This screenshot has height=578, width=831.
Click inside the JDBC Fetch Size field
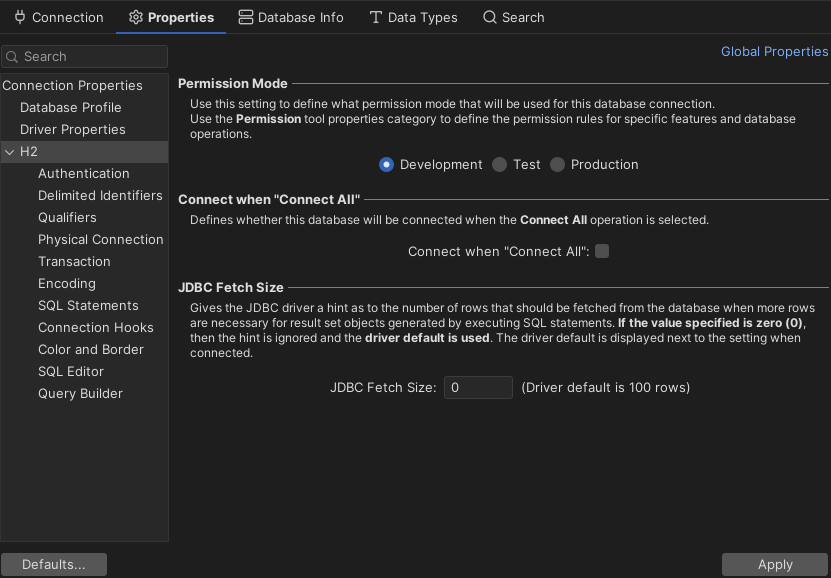(x=477, y=387)
